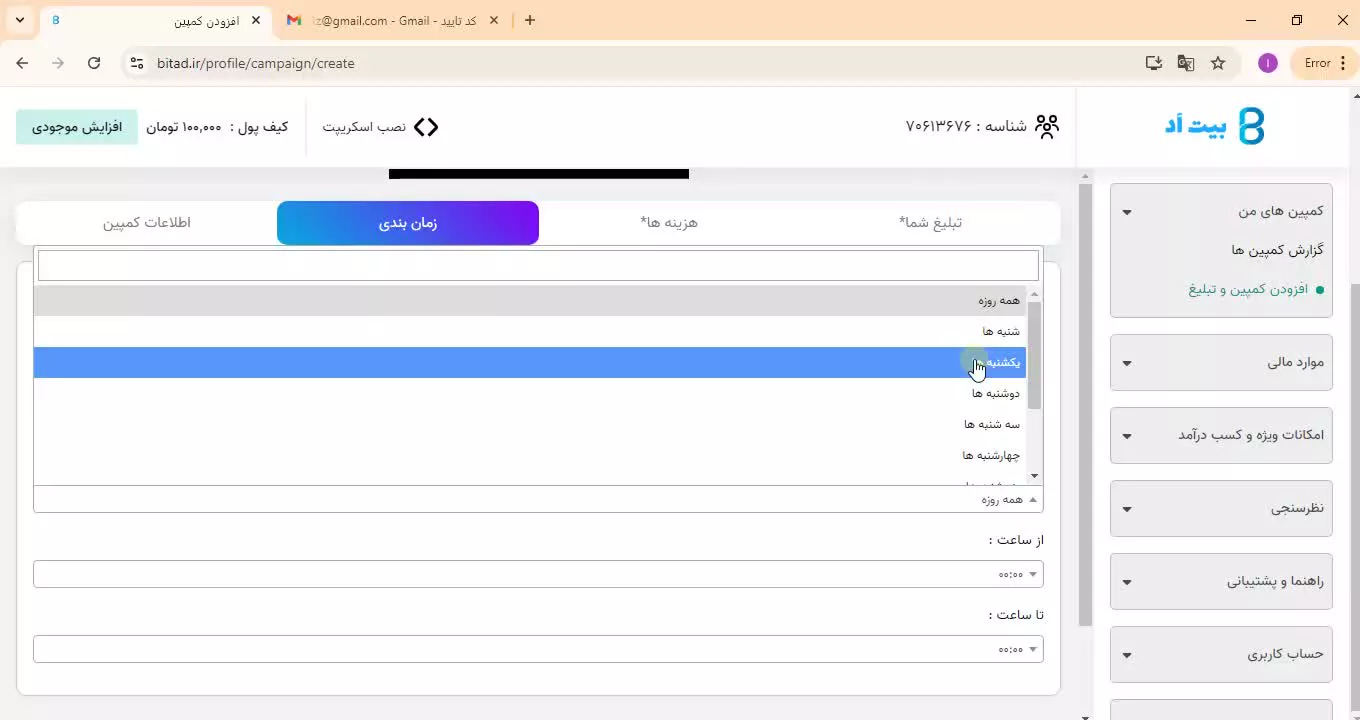Open افزودن کمپین و تبلیغ sidebar link
This screenshot has width=1360, height=720.
point(1248,289)
